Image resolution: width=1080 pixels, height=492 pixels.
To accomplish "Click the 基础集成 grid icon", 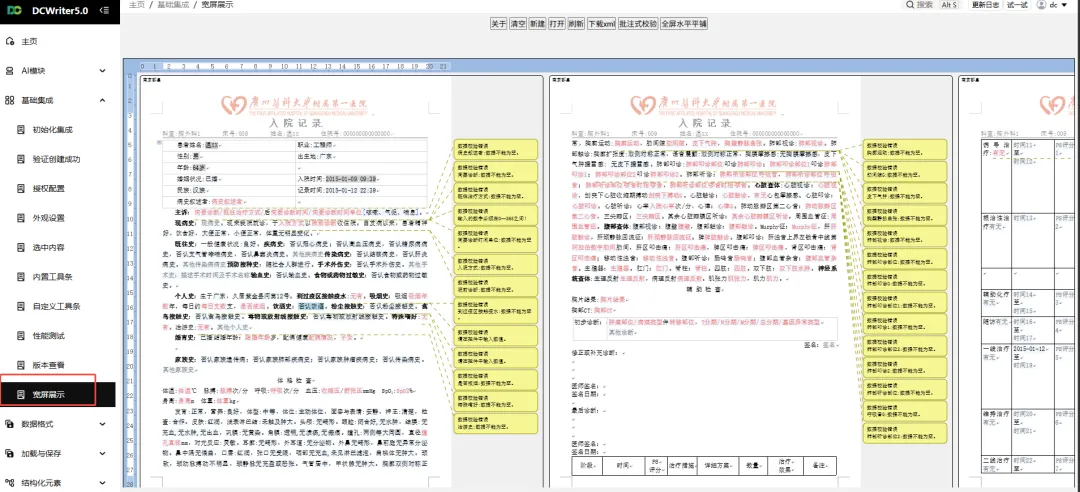I will point(10,101).
